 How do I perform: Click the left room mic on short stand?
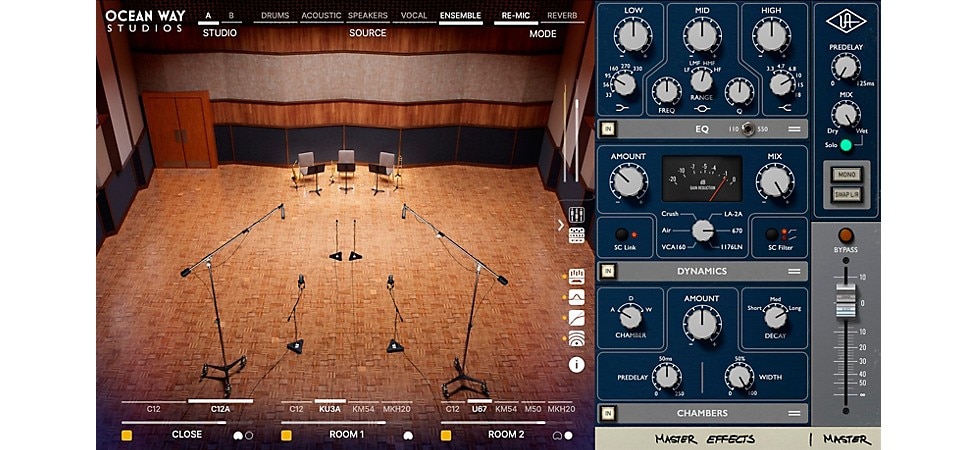296,314
